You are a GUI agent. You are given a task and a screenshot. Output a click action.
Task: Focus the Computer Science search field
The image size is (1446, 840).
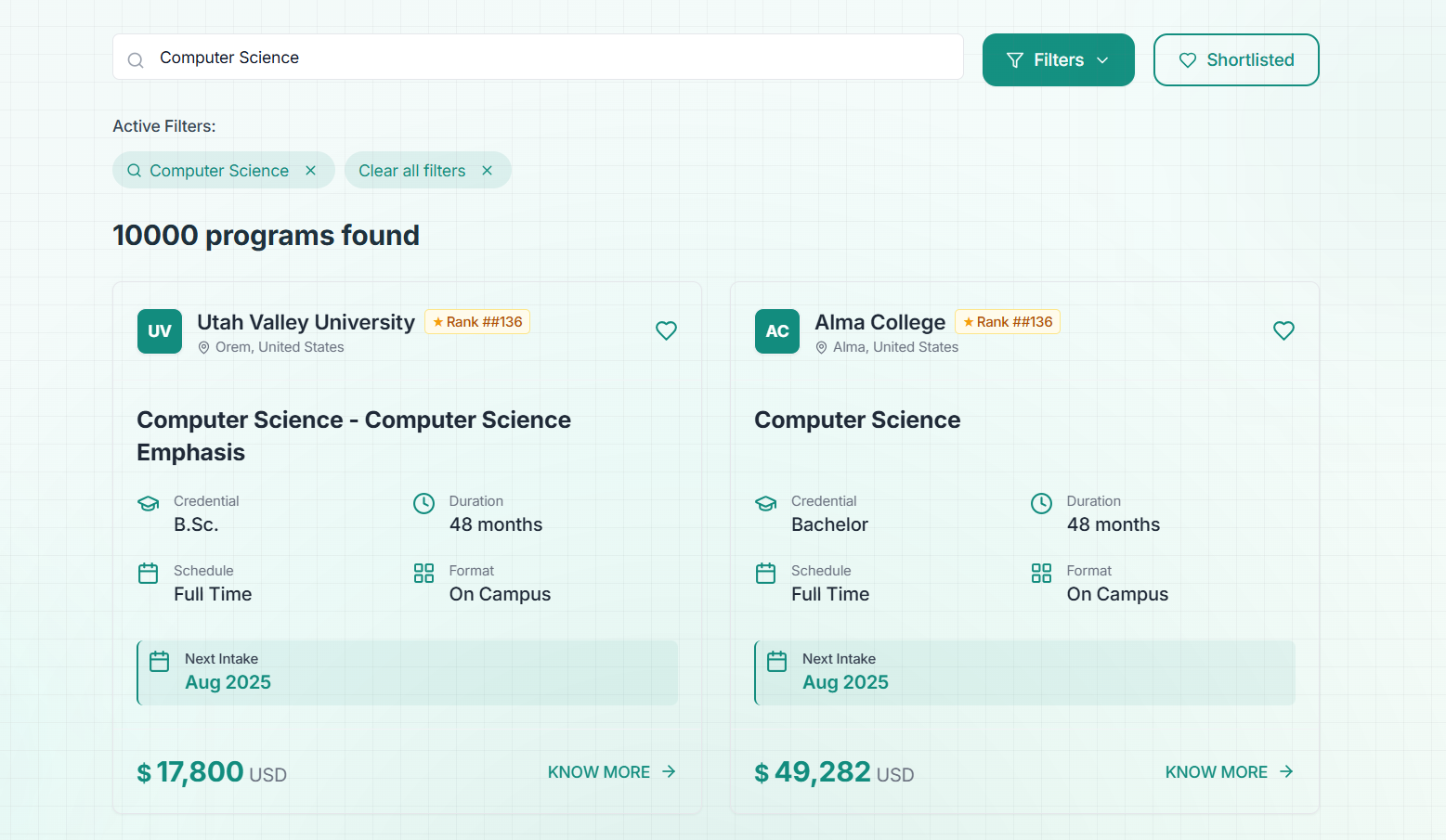[538, 58]
